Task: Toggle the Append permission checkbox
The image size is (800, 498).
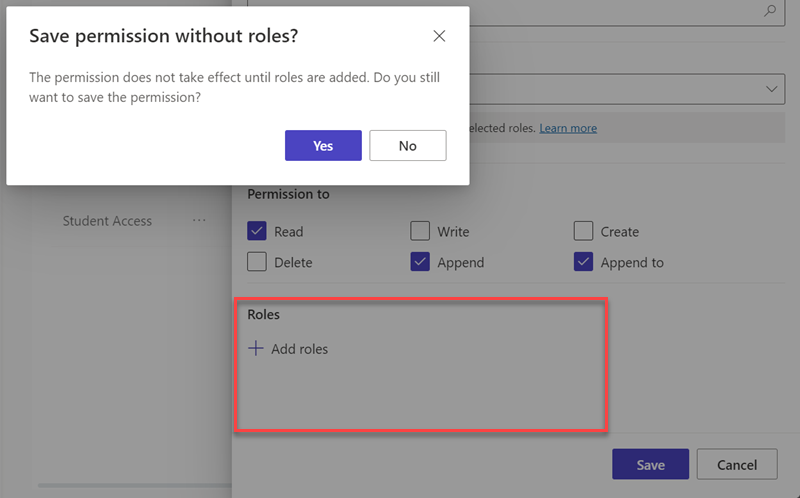Action: (420, 262)
